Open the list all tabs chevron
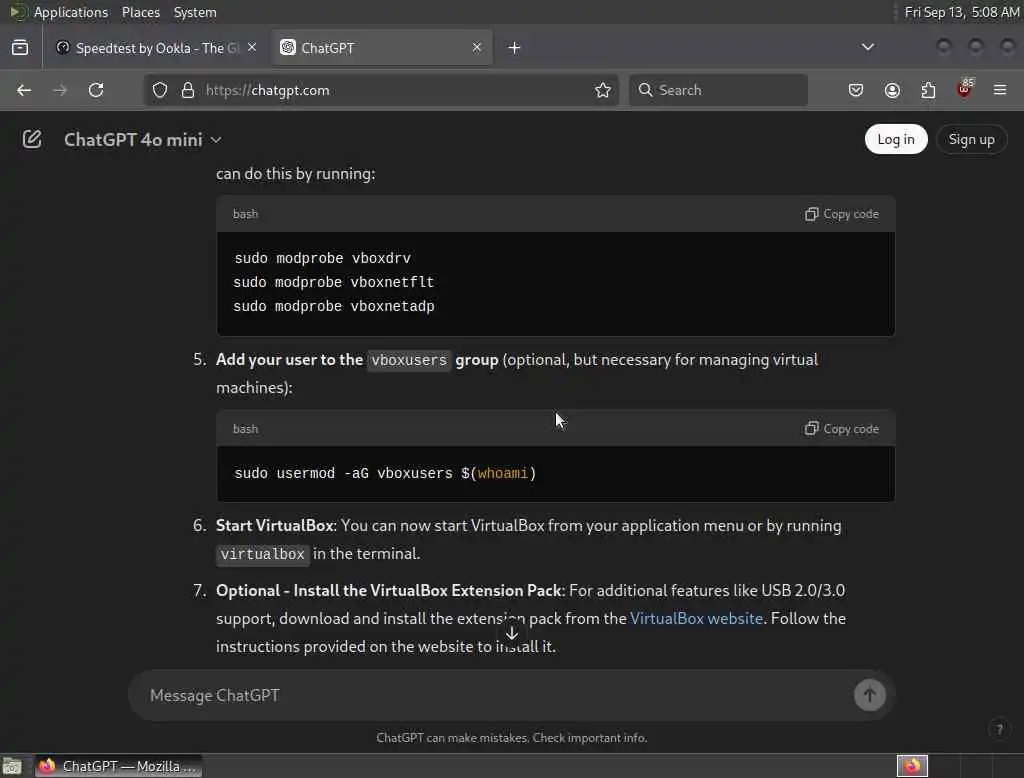Viewport: 1024px width, 778px height. tap(868, 47)
